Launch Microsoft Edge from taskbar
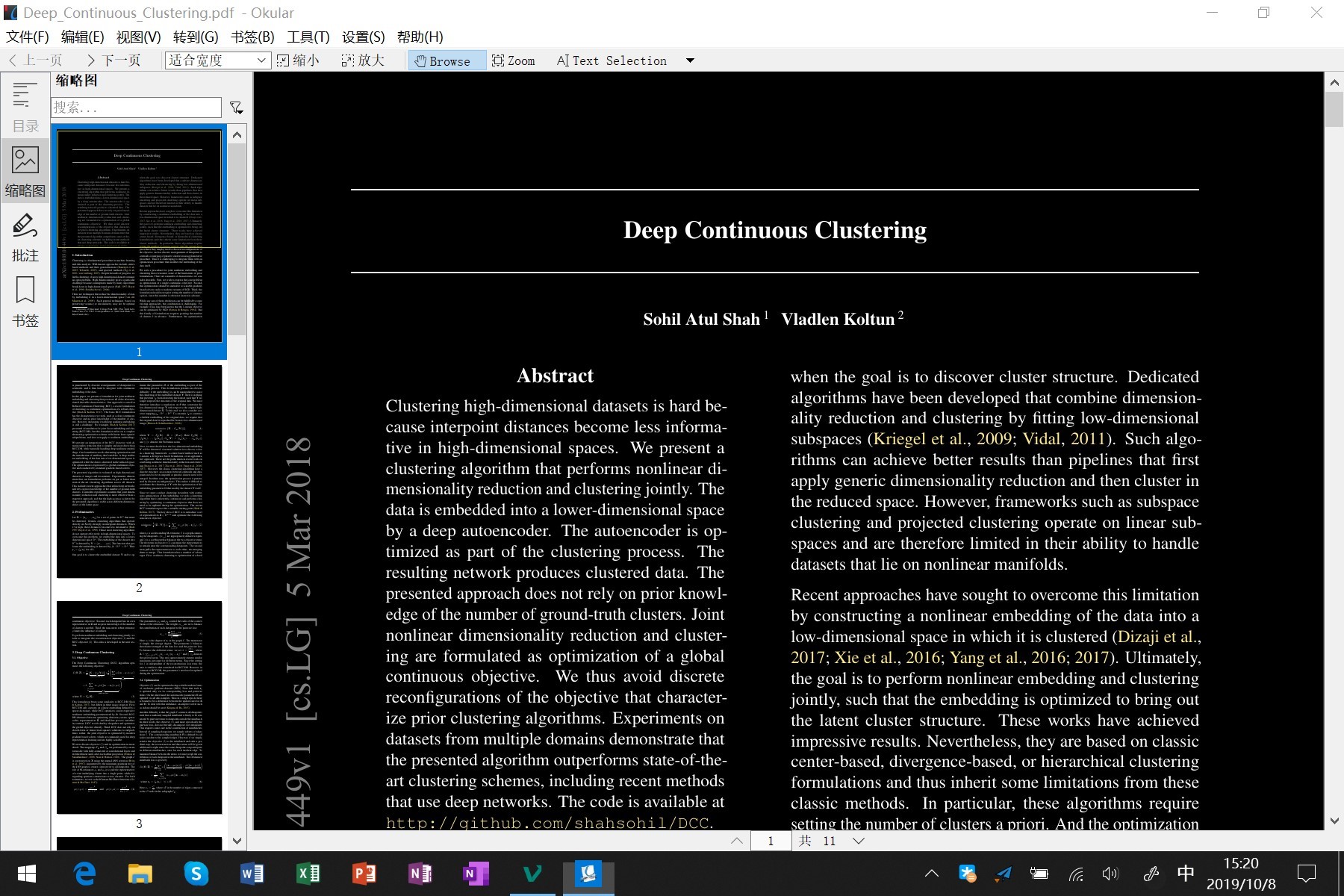The height and width of the screenshot is (896, 1344). tap(84, 874)
